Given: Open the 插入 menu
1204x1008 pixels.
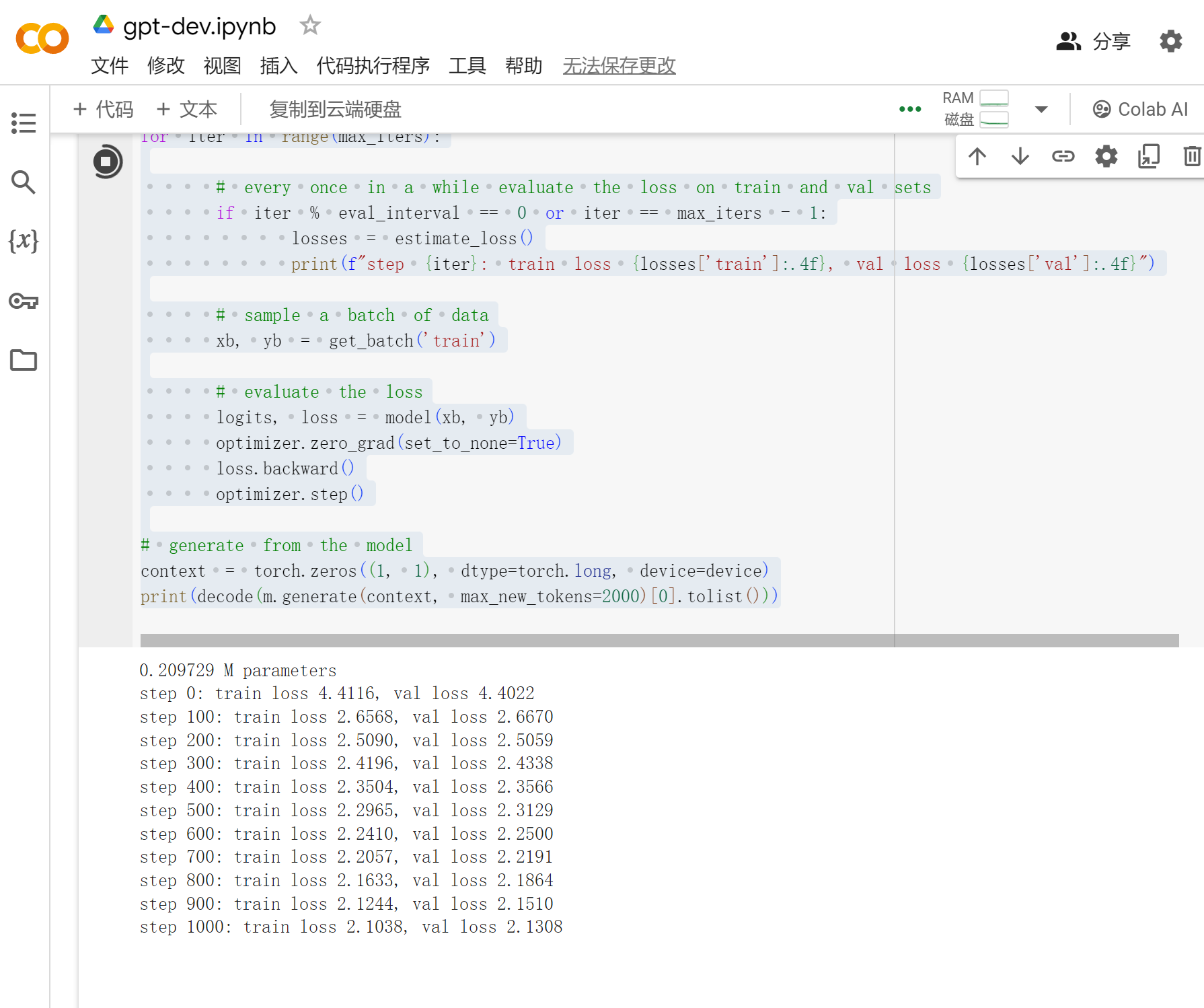Looking at the screenshot, I should [x=279, y=66].
